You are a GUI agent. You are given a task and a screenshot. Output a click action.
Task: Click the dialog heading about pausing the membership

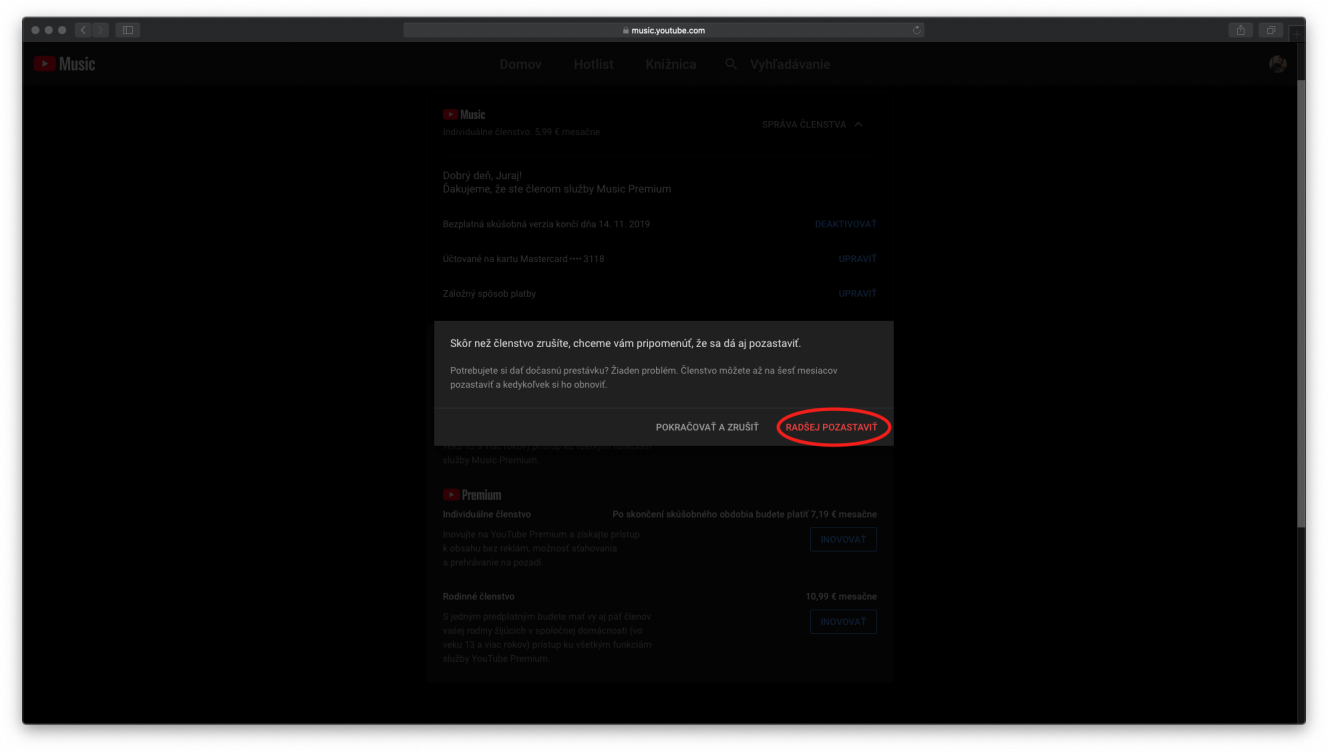coord(626,344)
